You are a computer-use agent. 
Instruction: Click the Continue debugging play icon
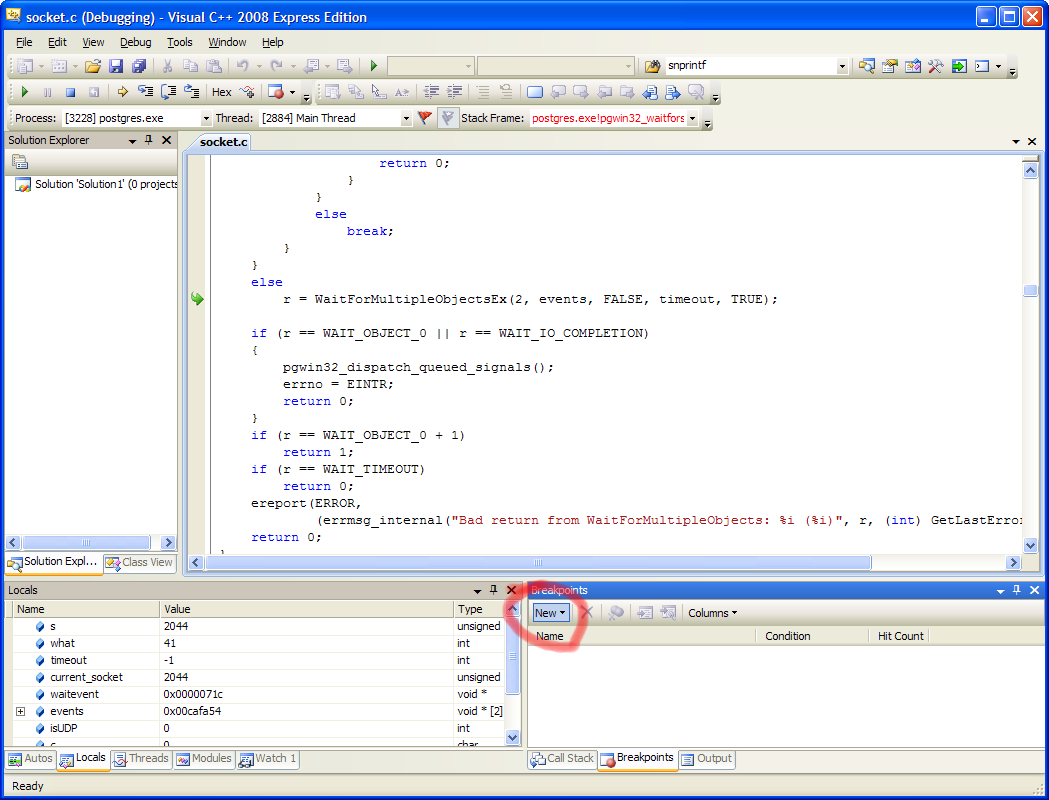point(25,92)
